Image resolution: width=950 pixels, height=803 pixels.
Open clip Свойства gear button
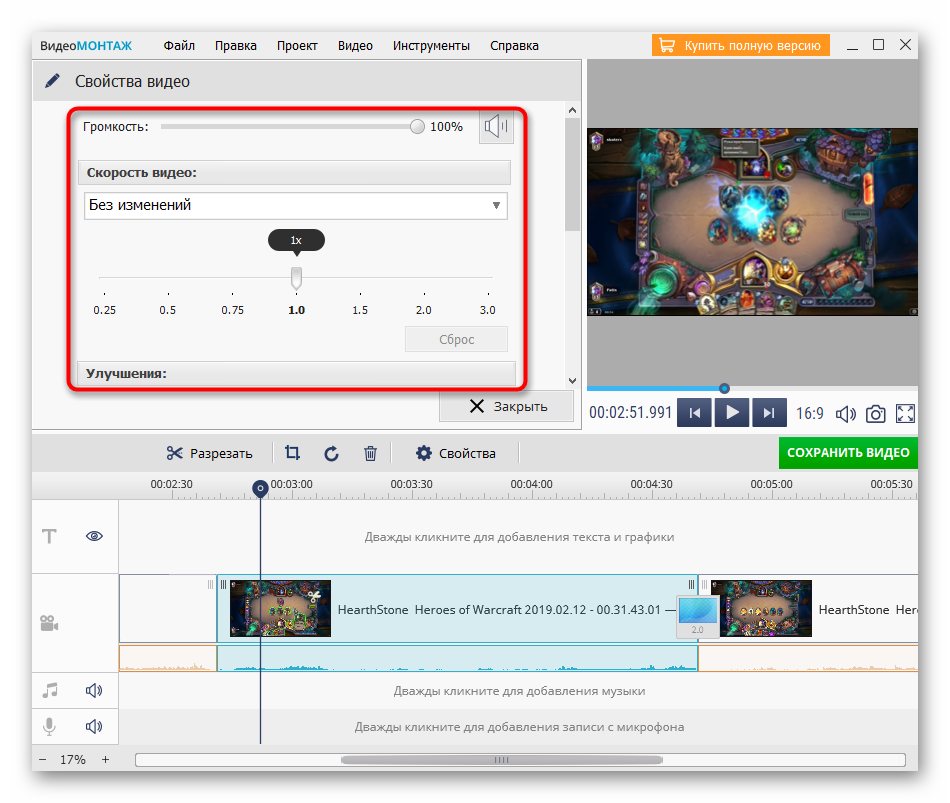tap(455, 453)
